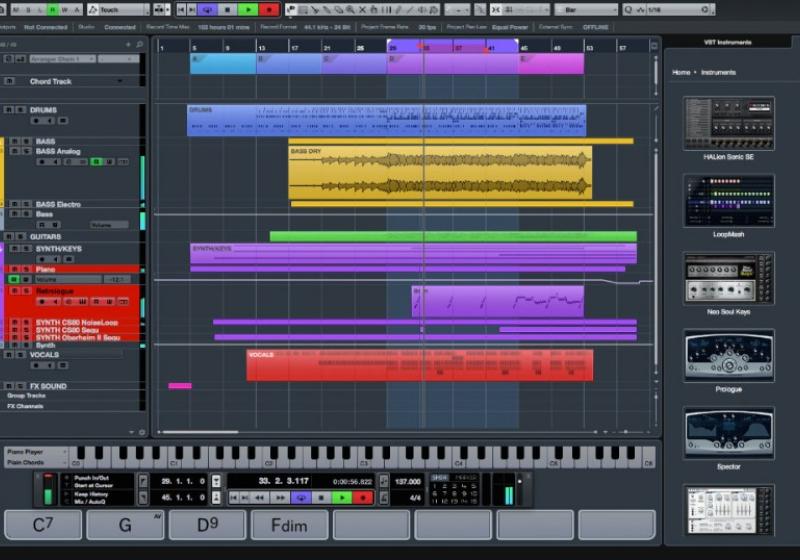The image size is (800, 560).
Task: Click the top toolbar red Record button
Action: click(x=268, y=10)
